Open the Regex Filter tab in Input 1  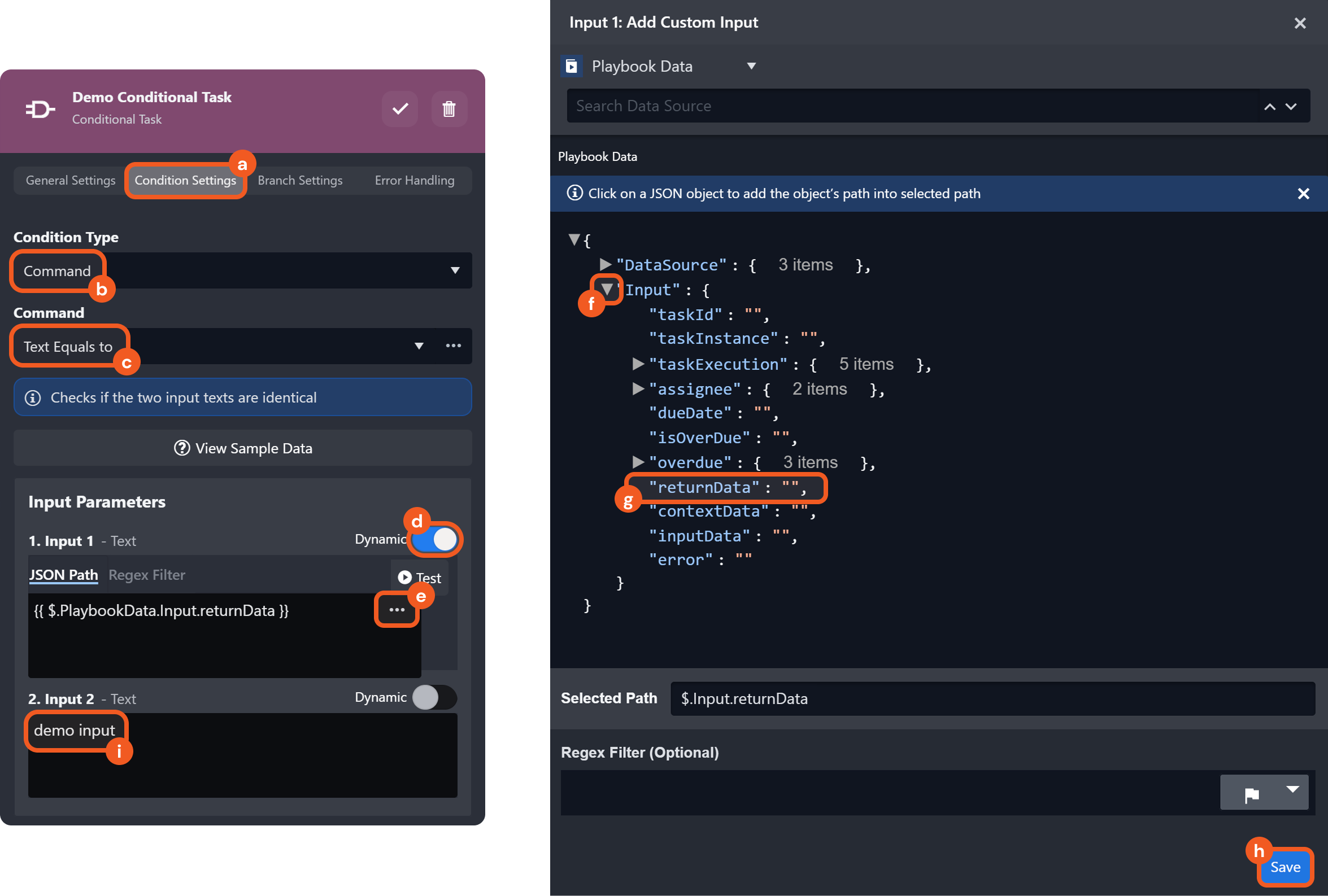pos(147,575)
